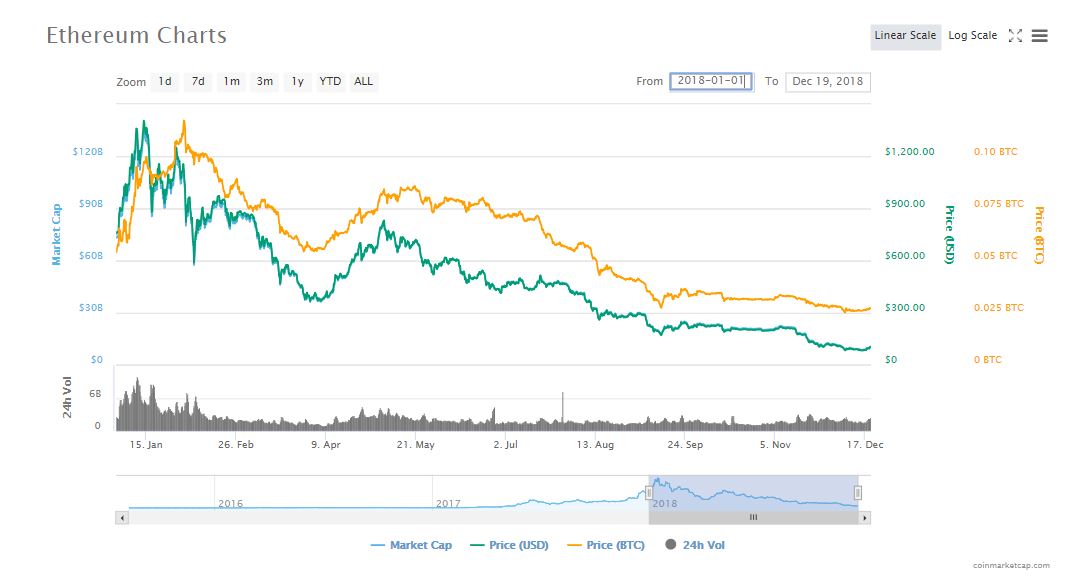The width and height of the screenshot is (1086, 583).
Task: Switch to Log Scale
Action: tap(972, 36)
